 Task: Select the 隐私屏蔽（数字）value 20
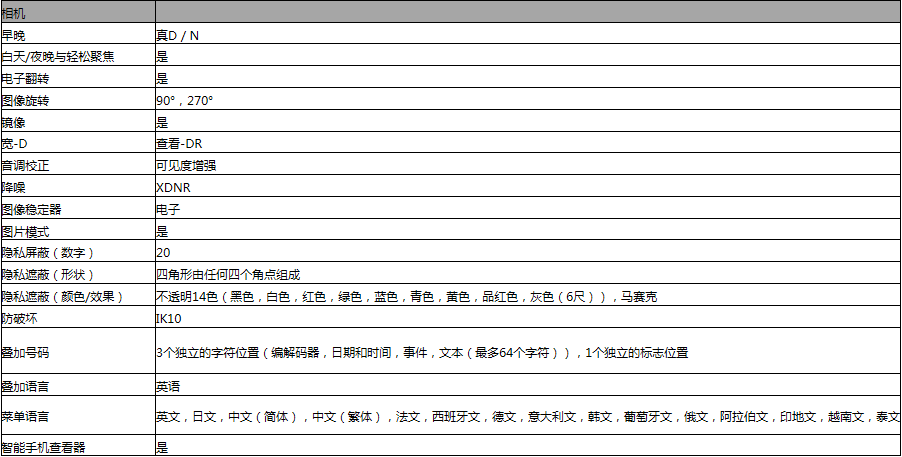pos(163,252)
